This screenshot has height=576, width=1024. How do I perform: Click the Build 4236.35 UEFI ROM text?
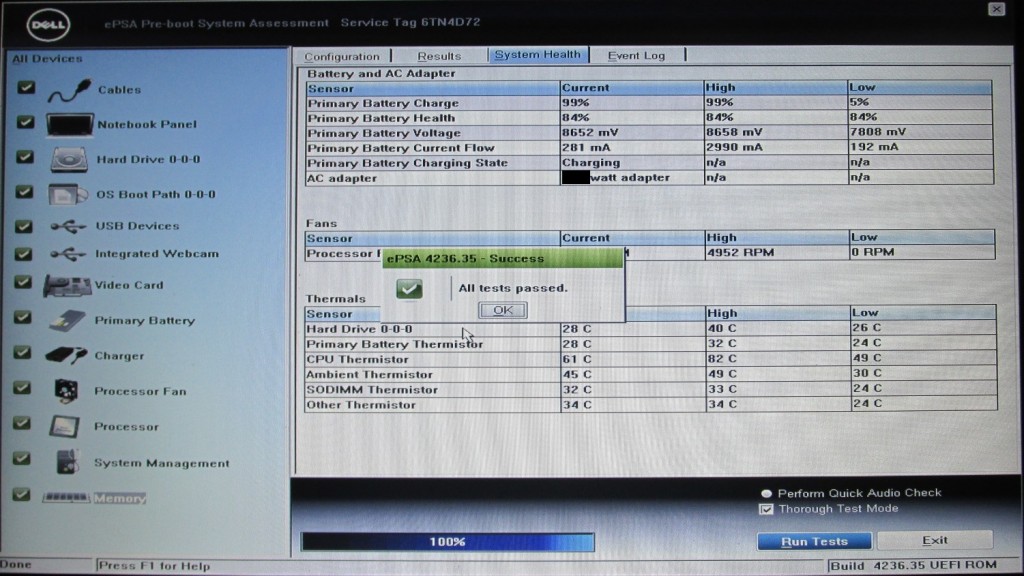[x=914, y=565]
